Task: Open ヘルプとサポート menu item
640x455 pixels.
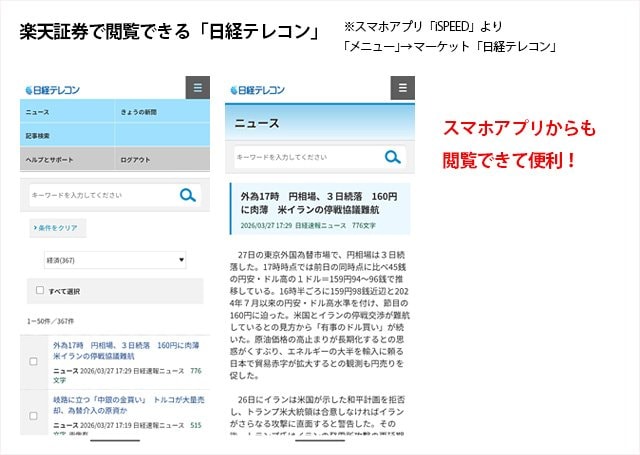Action: (x=68, y=160)
